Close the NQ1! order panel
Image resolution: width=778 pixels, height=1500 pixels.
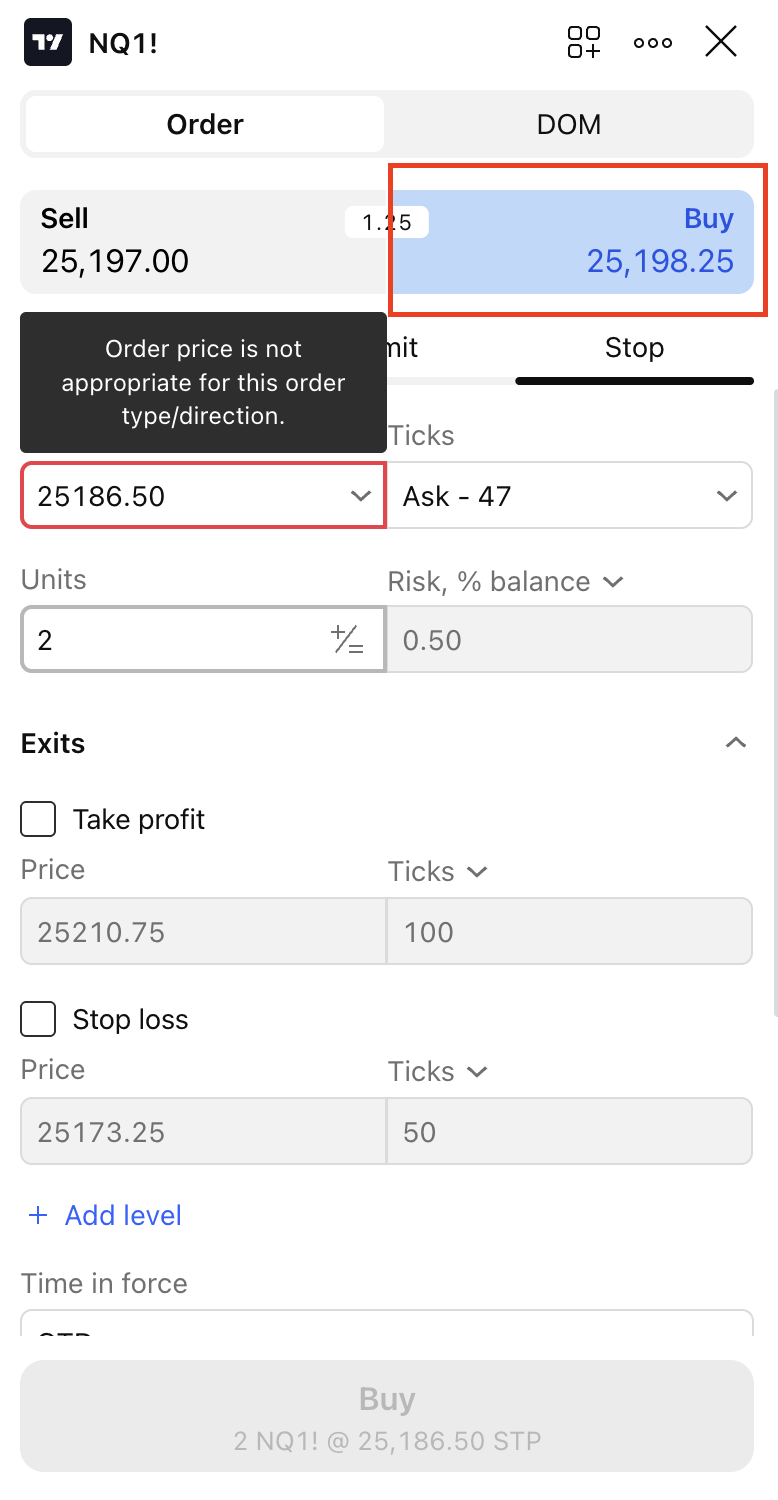(x=721, y=42)
